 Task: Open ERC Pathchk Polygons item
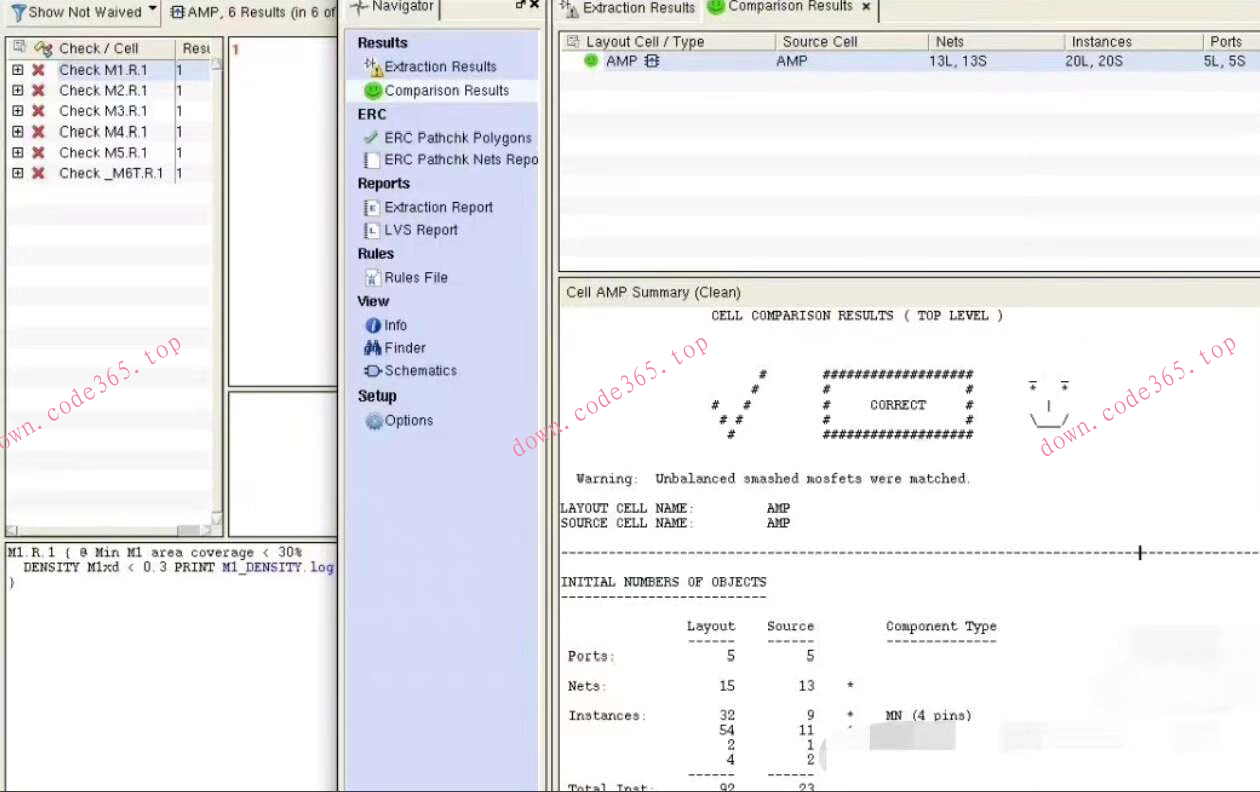tap(457, 138)
